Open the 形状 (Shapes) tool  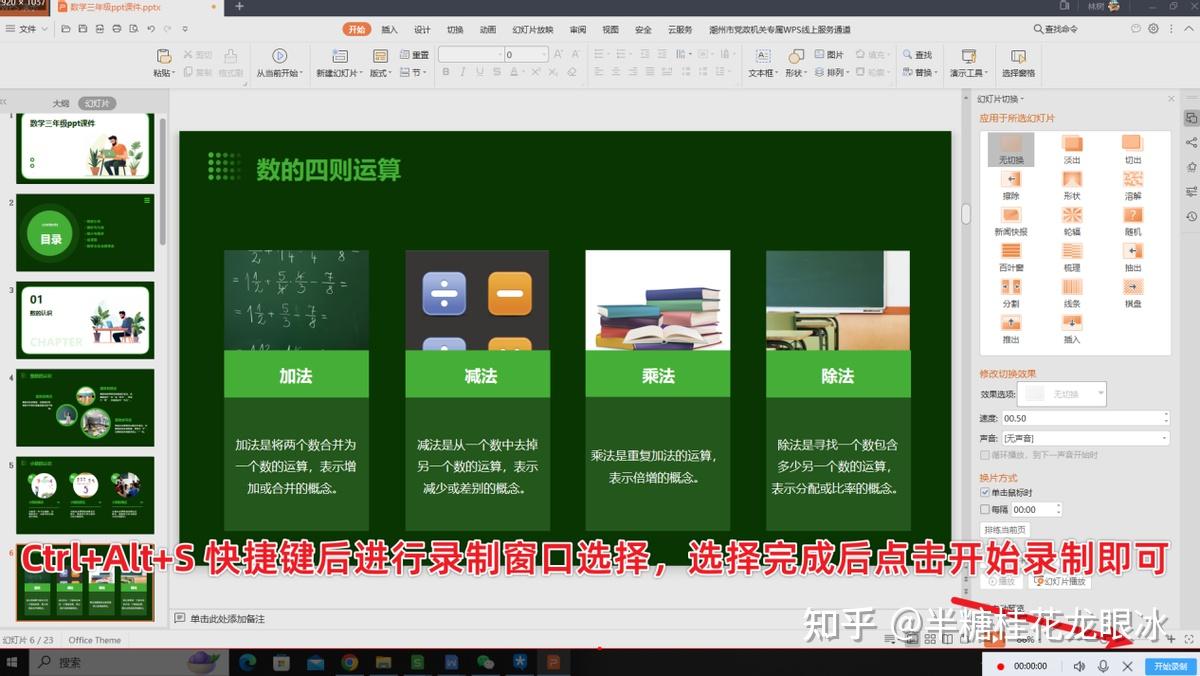(795, 62)
